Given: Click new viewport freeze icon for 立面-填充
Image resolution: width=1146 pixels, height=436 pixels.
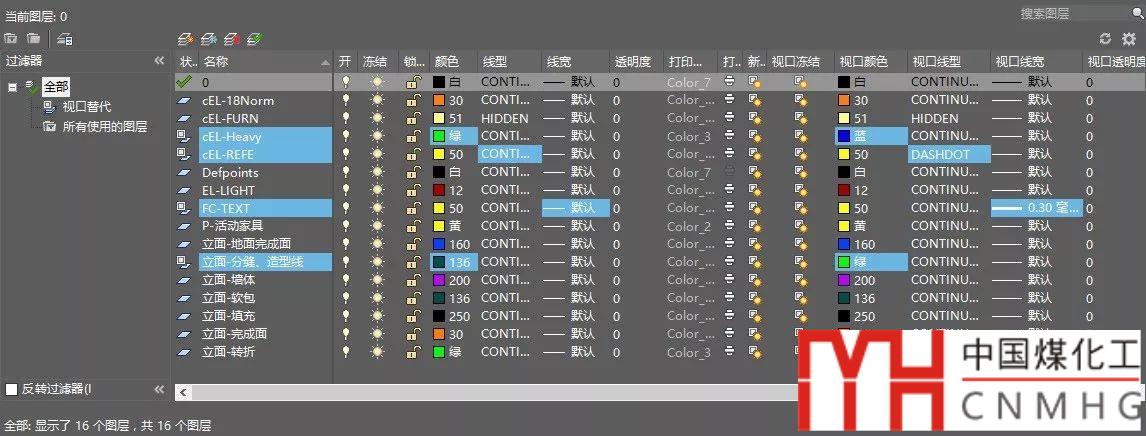Looking at the screenshot, I should point(754,315).
